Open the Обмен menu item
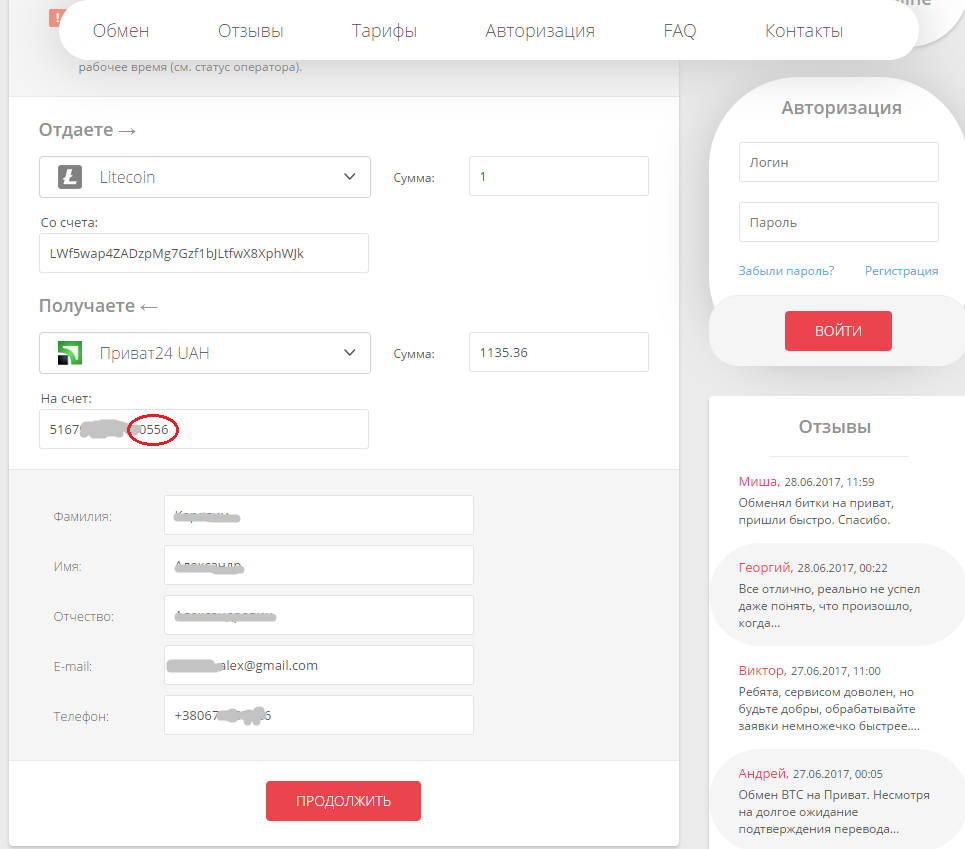965x849 pixels. (121, 31)
